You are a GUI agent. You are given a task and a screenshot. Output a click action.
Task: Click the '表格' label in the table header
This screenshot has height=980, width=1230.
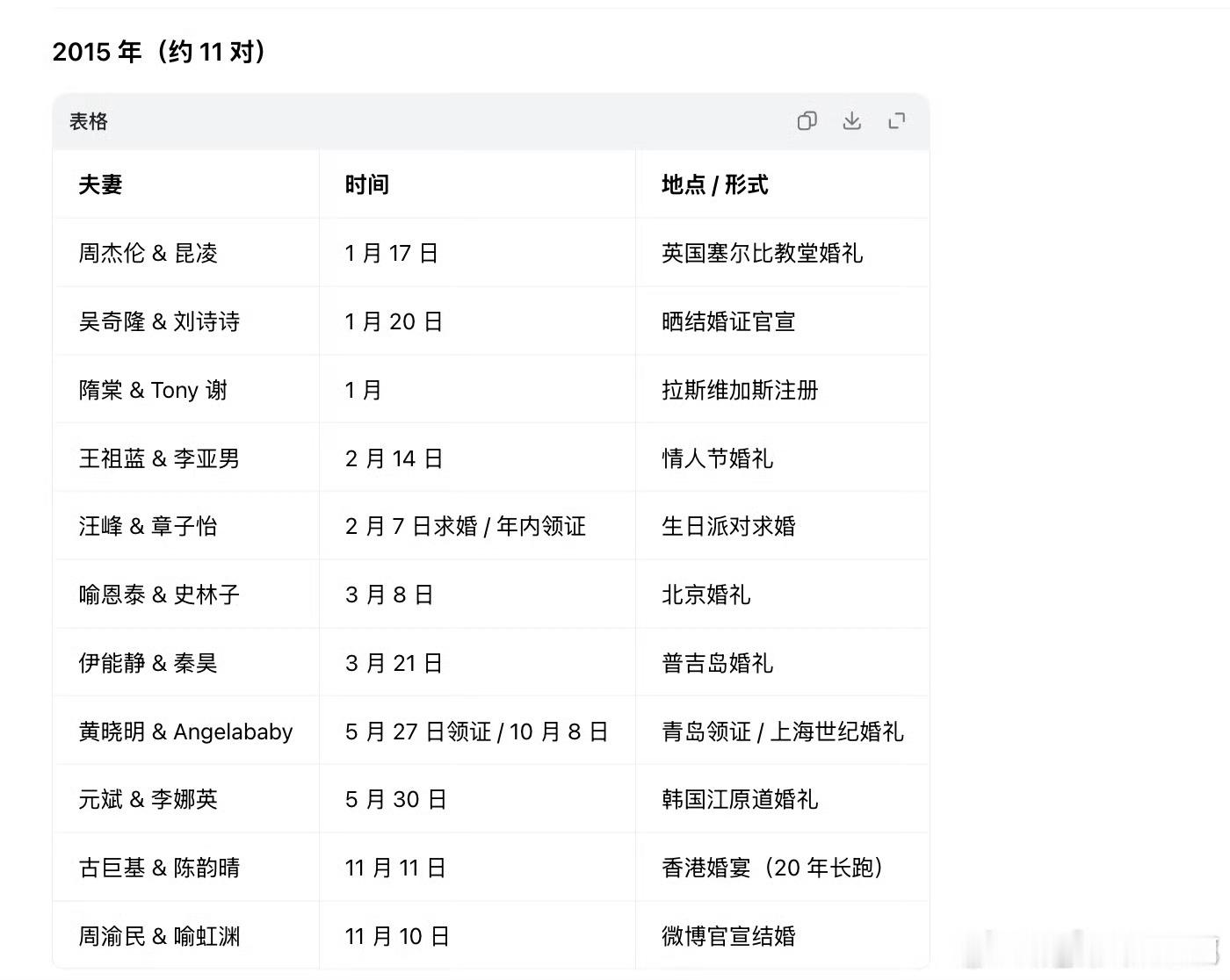89,121
